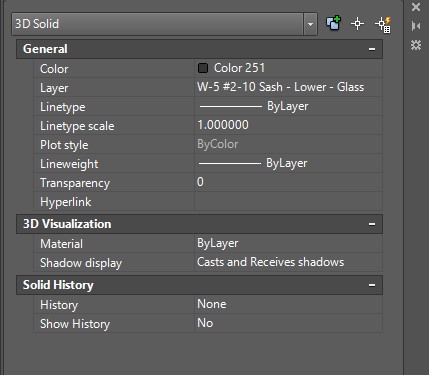Viewport: 429px width, 375px height.
Task: Click the General section header title
Action: tap(45, 49)
